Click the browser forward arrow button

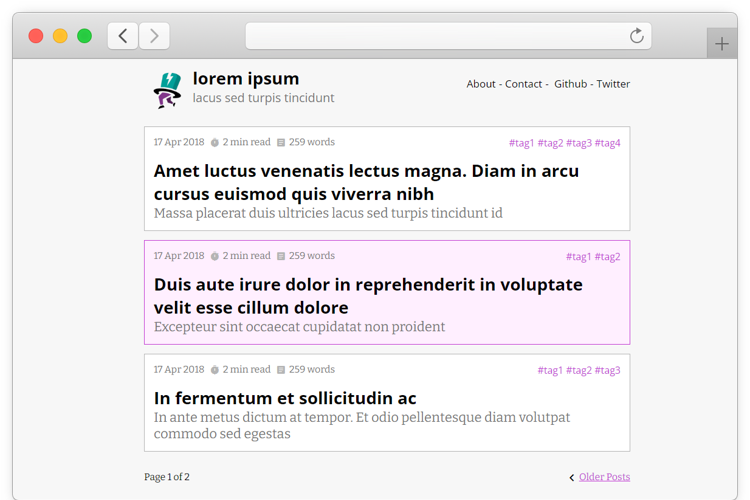[x=154, y=36]
